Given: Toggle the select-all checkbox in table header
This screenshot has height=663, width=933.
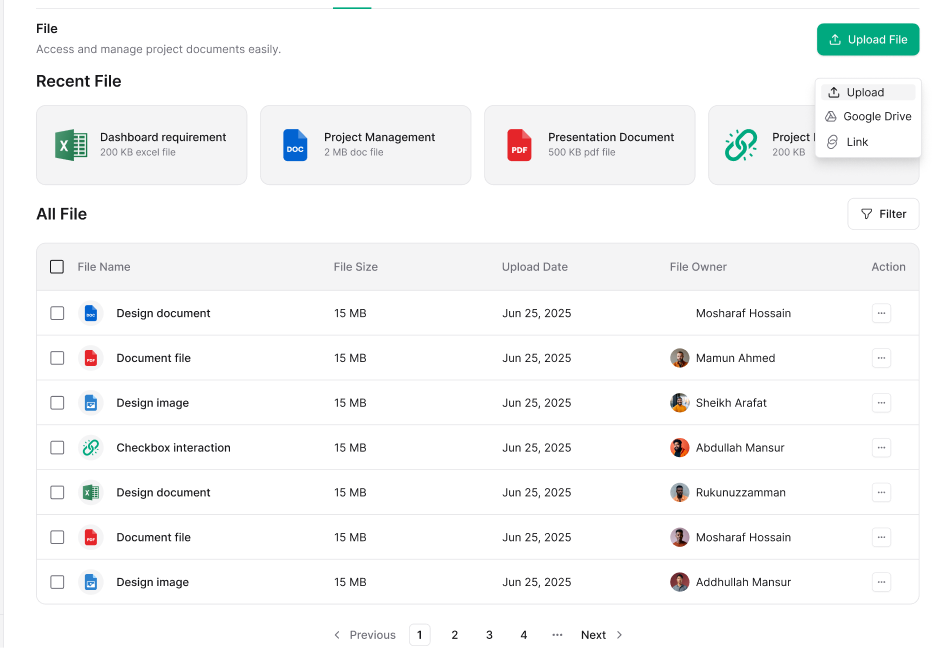Looking at the screenshot, I should pos(57,267).
